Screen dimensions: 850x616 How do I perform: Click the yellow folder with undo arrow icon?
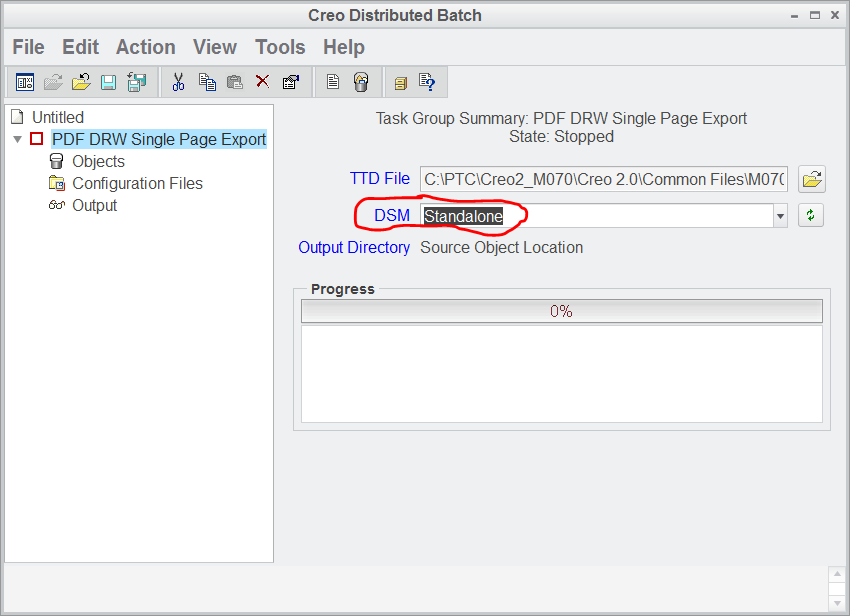[81, 82]
